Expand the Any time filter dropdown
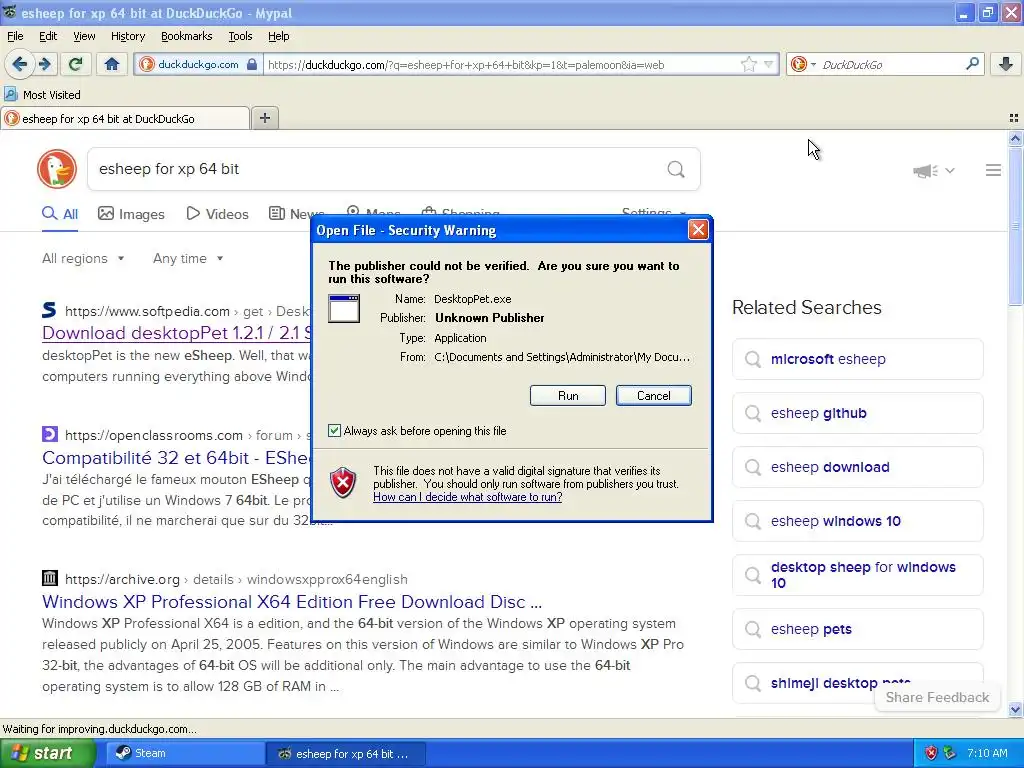This screenshot has width=1024, height=768. [x=188, y=258]
